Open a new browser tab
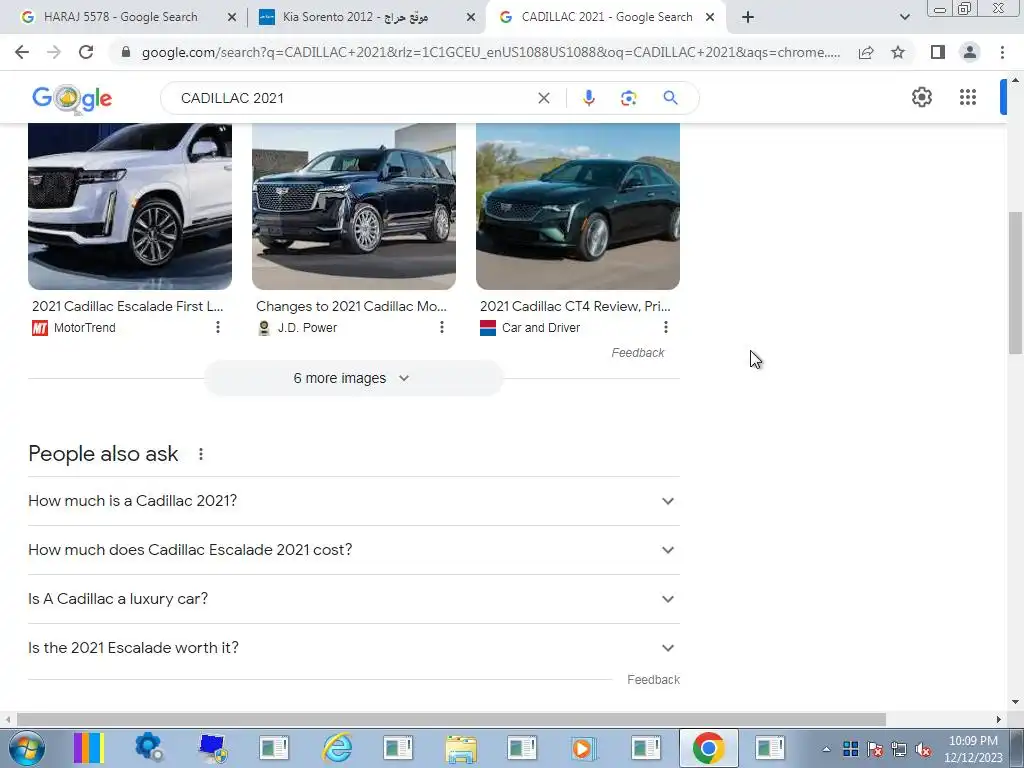This screenshot has width=1024, height=768. (x=748, y=17)
